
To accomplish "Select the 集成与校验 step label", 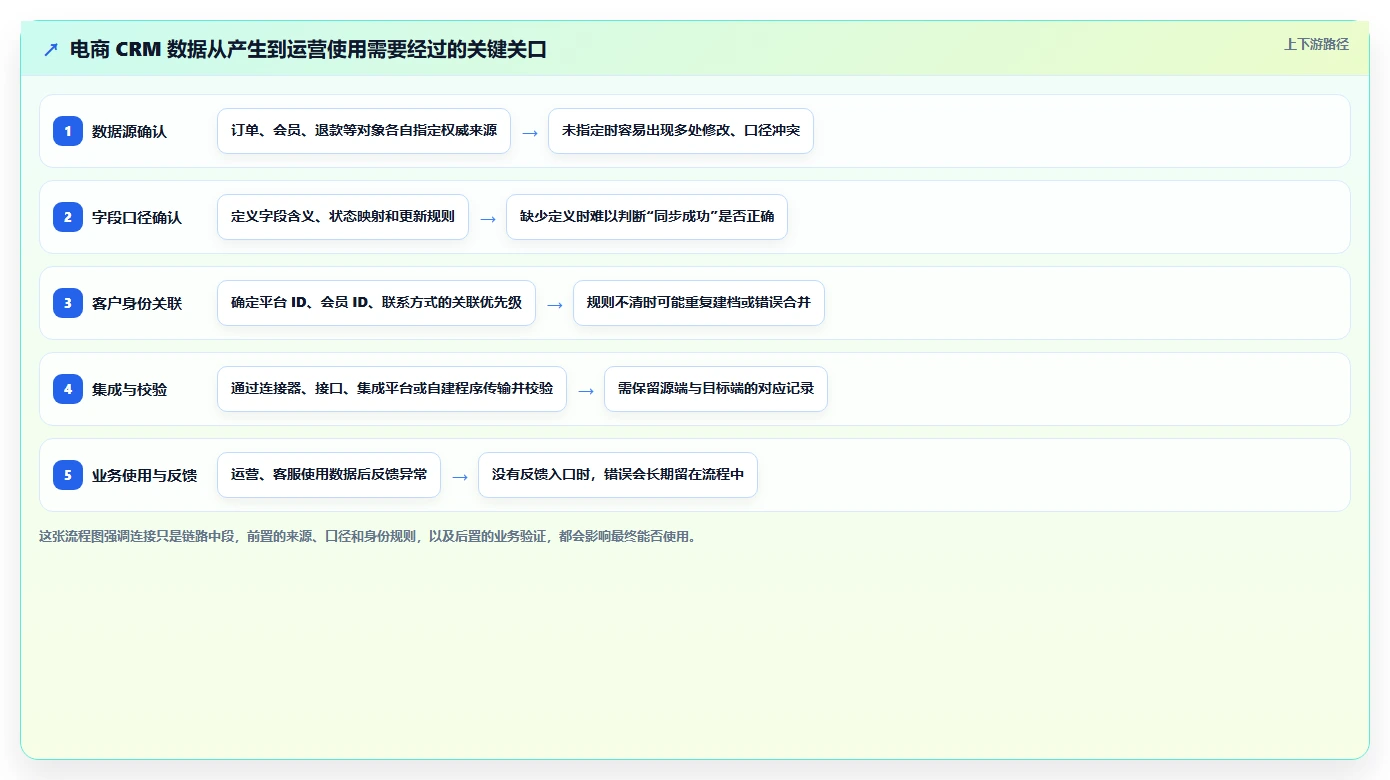I will (x=129, y=390).
